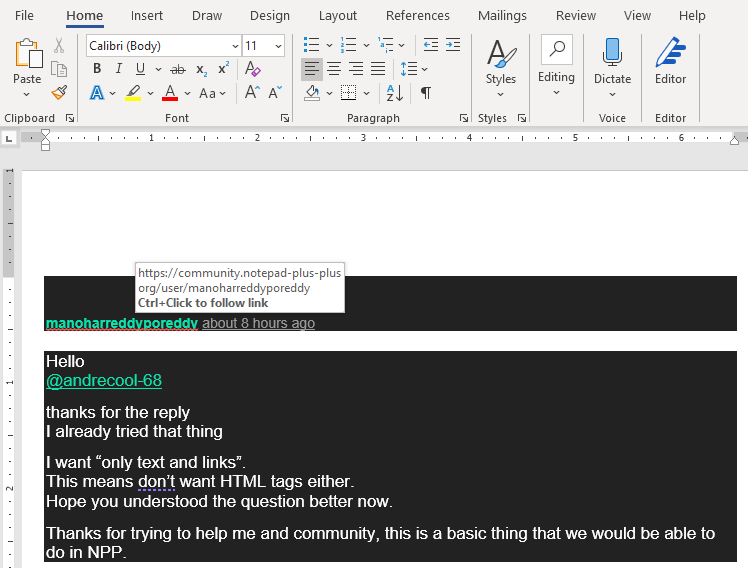Expand bullet library dropdown arrow
748x568 pixels.
pos(329,45)
